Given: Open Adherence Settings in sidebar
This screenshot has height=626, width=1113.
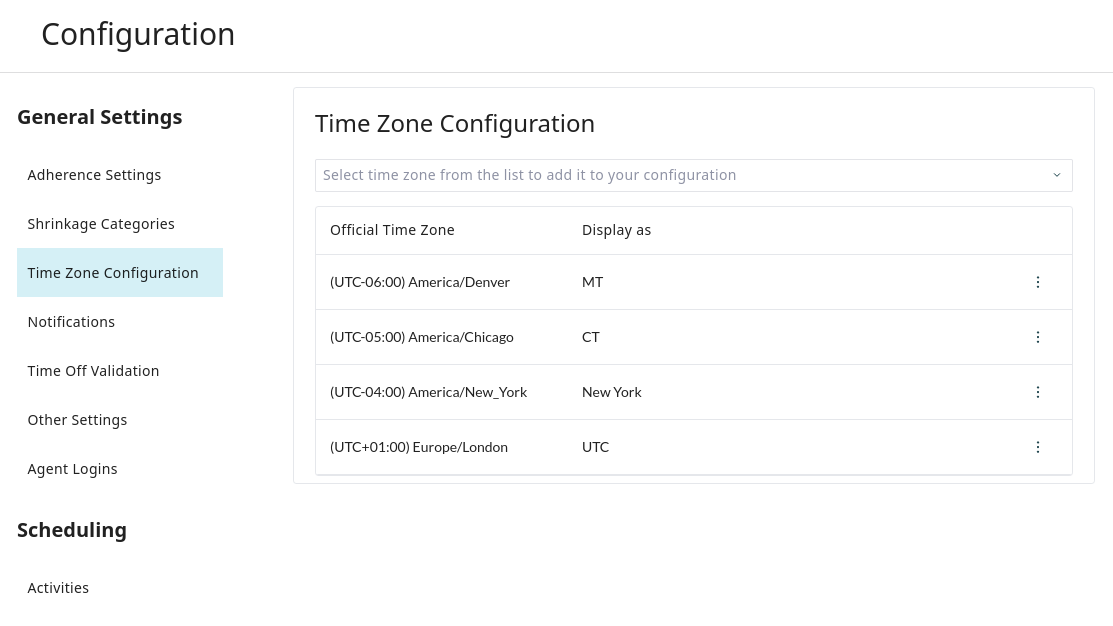Looking at the screenshot, I should point(94,175).
